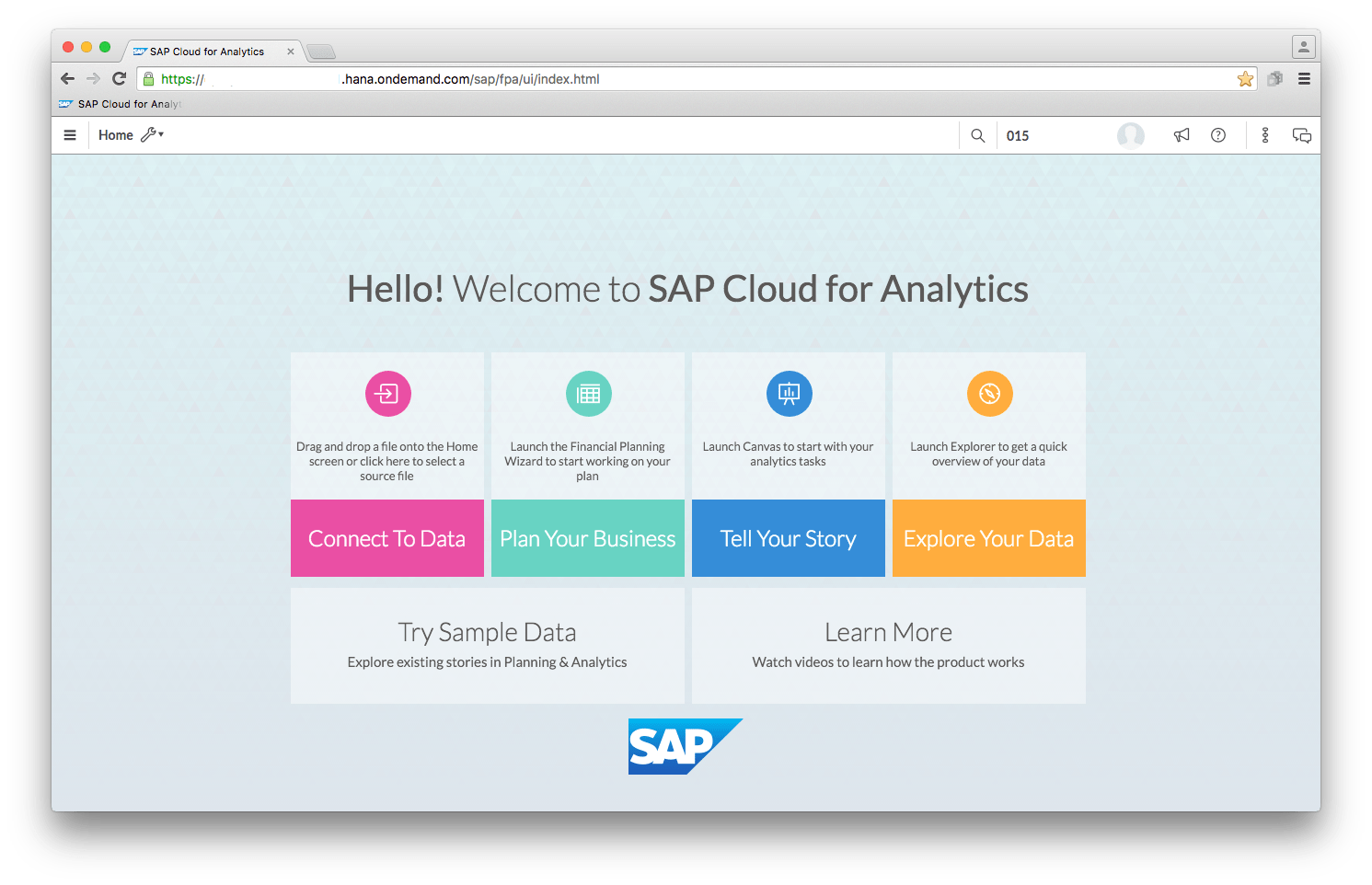Open the search with the magnifier icon
This screenshot has height=885, width=1372.
977,135
